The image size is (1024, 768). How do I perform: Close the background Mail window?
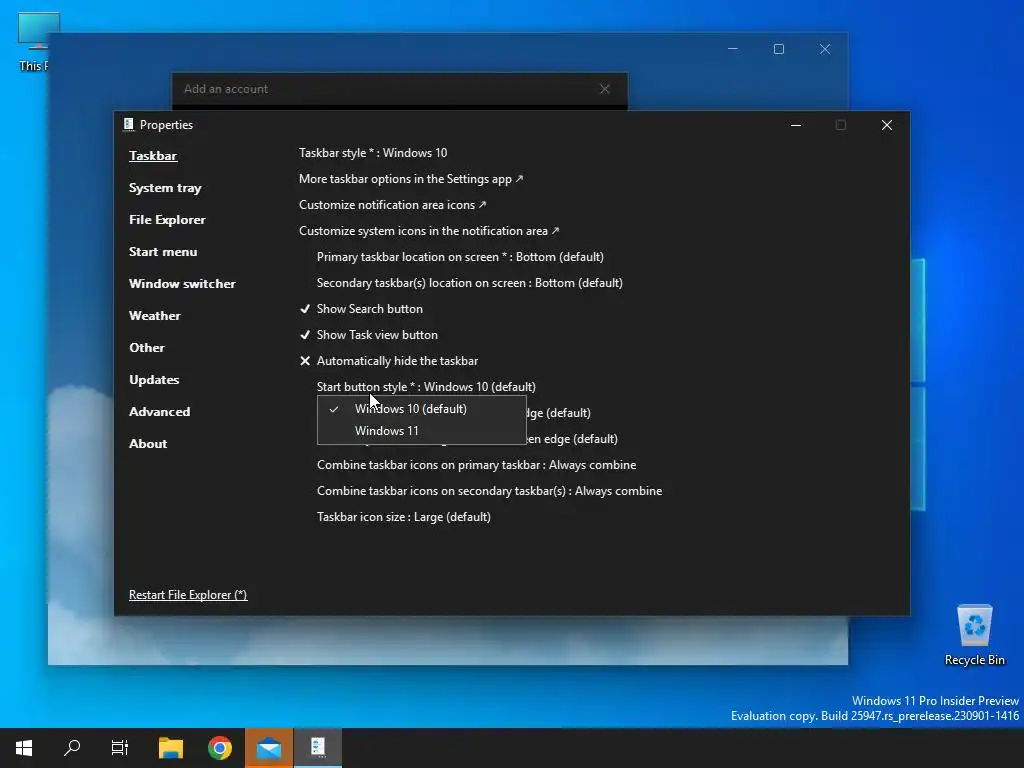click(825, 49)
